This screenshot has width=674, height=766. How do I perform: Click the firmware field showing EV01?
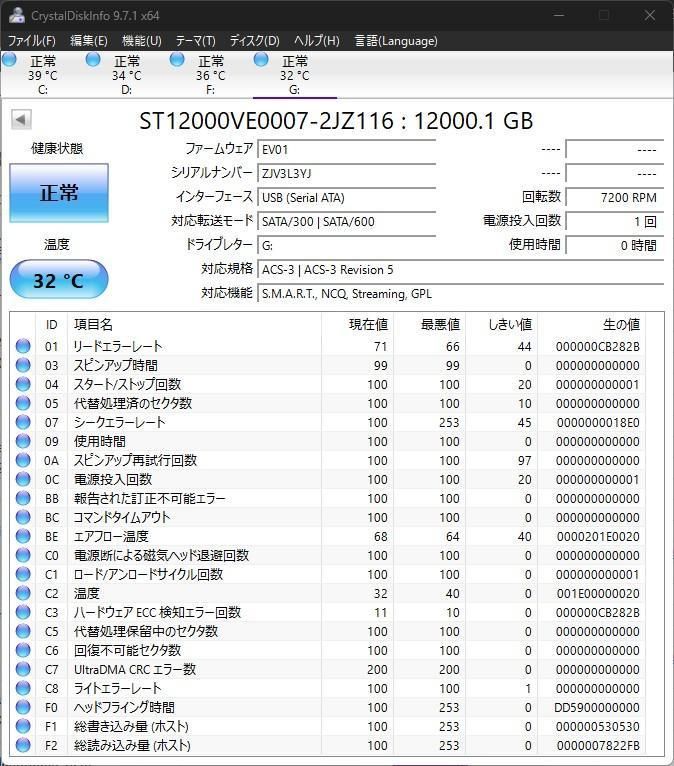pyautogui.click(x=346, y=149)
